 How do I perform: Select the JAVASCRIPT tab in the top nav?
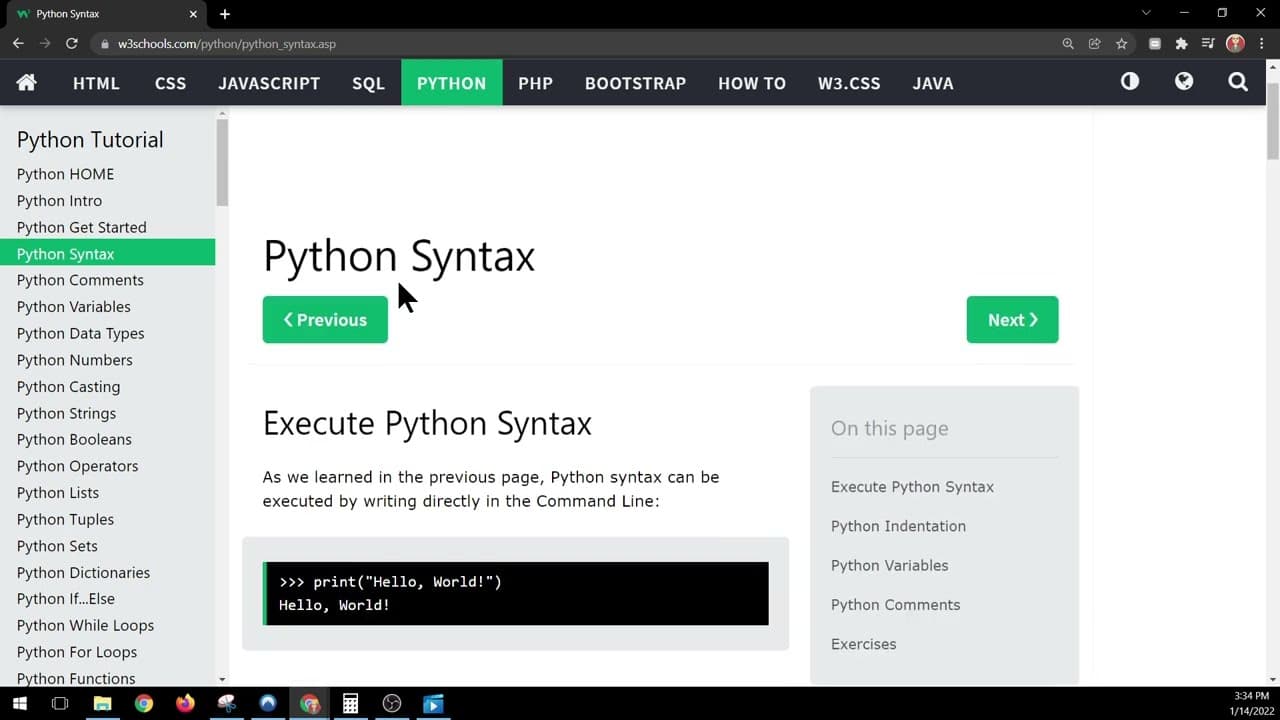(x=269, y=83)
